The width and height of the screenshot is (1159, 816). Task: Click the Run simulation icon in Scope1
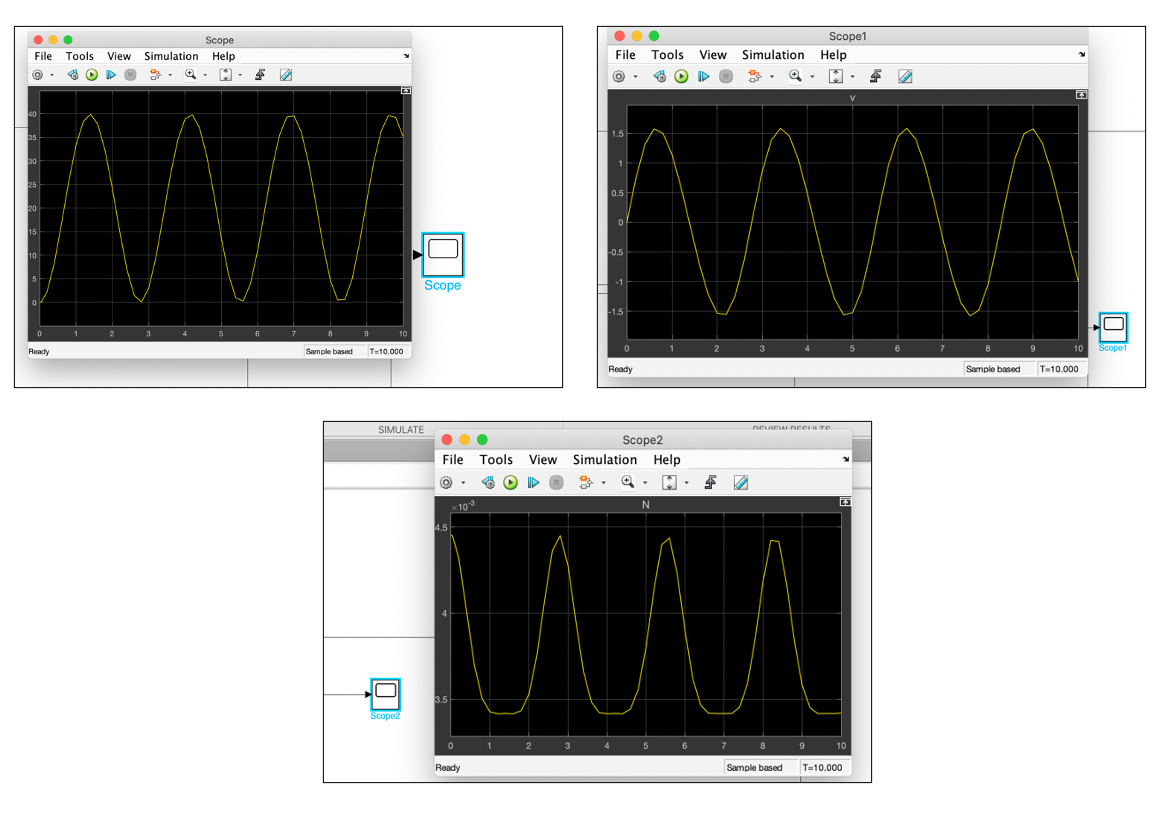tap(681, 76)
